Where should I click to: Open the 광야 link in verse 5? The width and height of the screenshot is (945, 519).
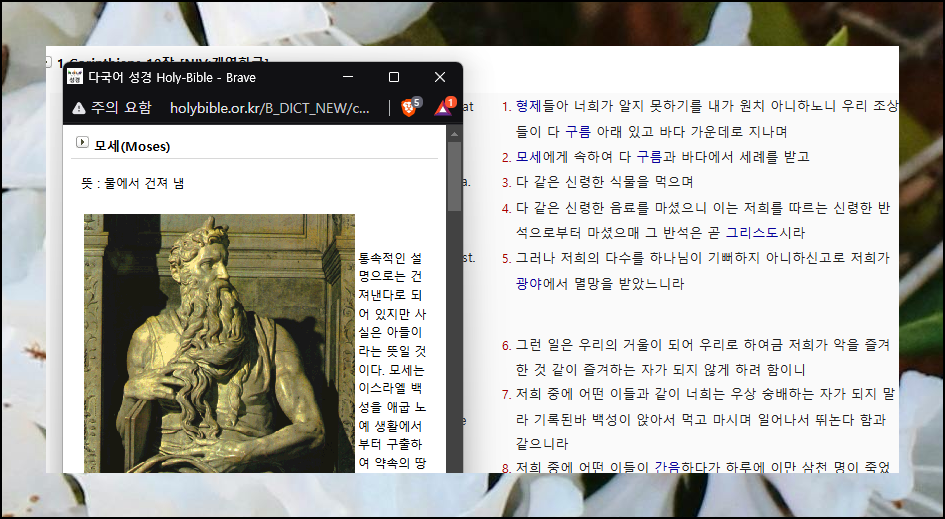tap(529, 284)
